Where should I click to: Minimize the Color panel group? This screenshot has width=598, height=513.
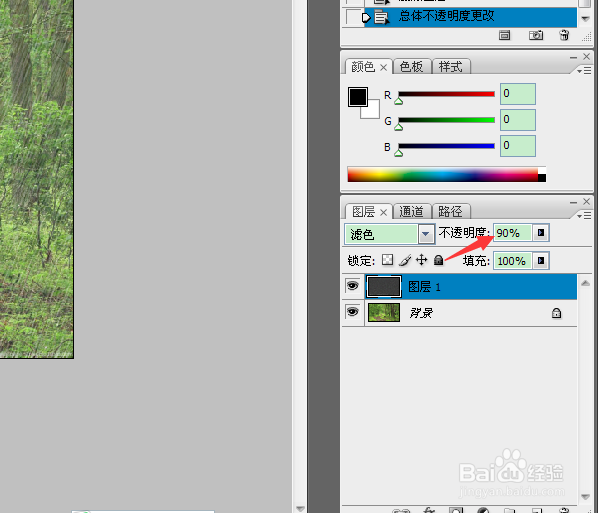pos(573,58)
